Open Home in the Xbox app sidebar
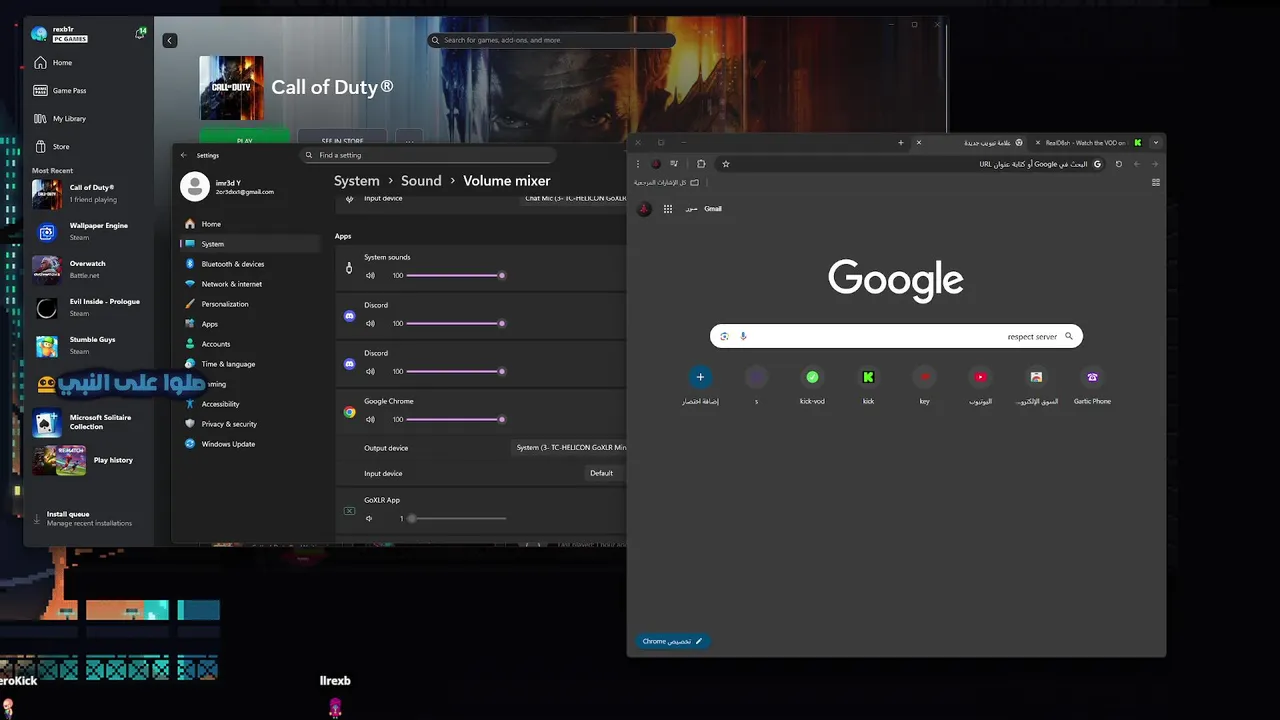Image resolution: width=1280 pixels, height=720 pixels. point(54,62)
